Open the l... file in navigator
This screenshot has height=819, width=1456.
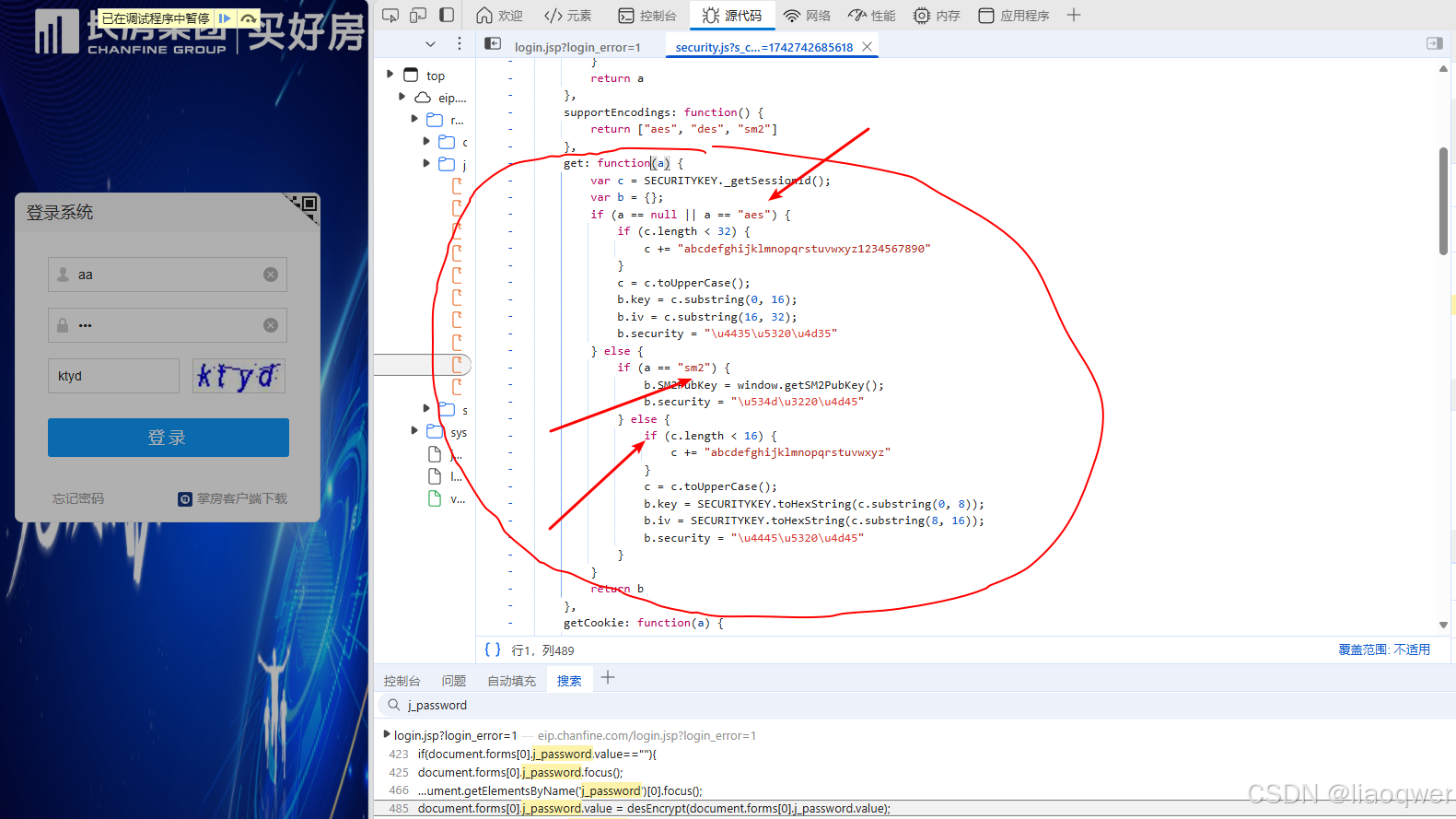[x=447, y=476]
